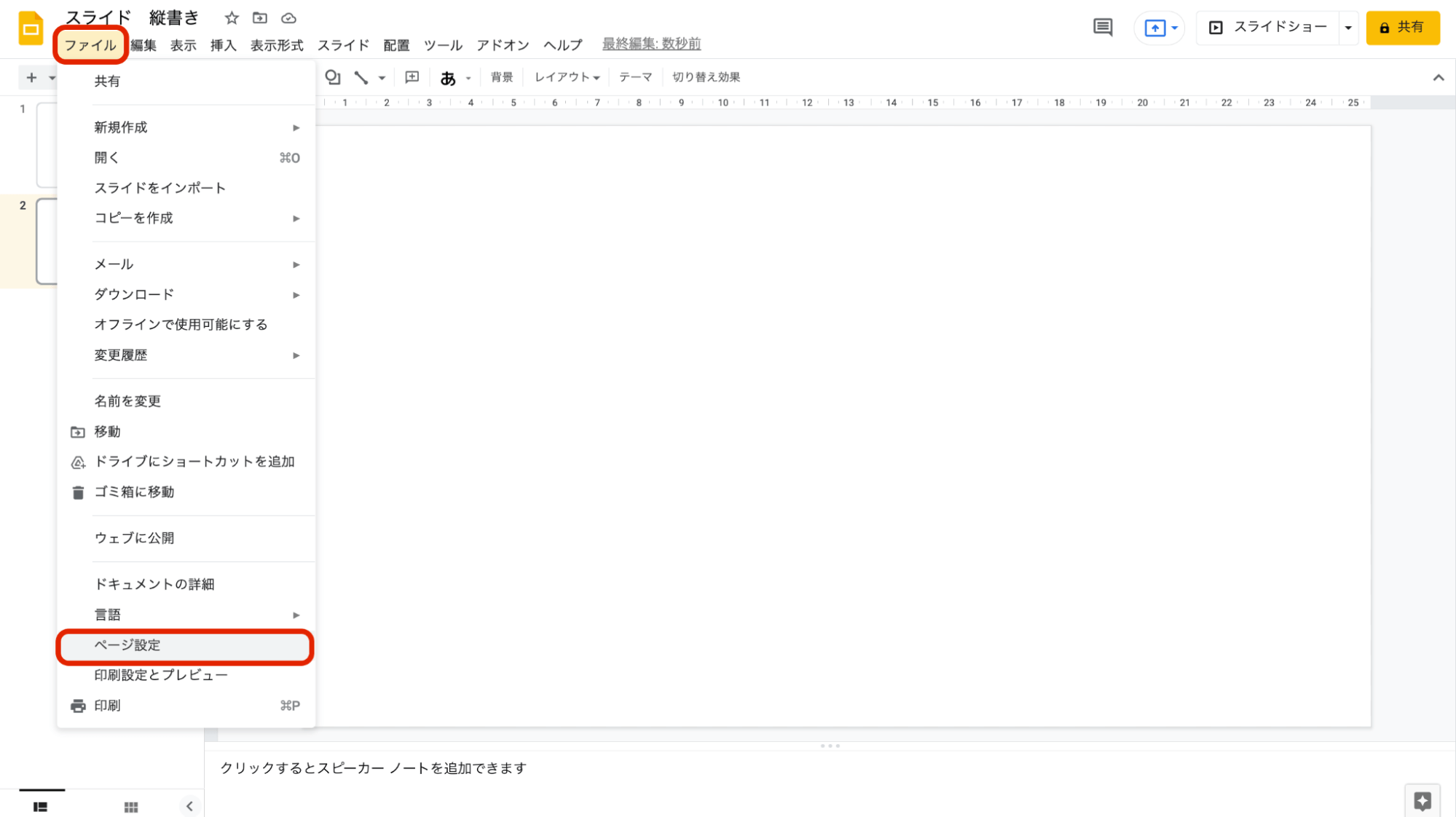Viewport: 1456px width, 817px height.
Task: Expand the メール submenu
Action: tap(186, 264)
